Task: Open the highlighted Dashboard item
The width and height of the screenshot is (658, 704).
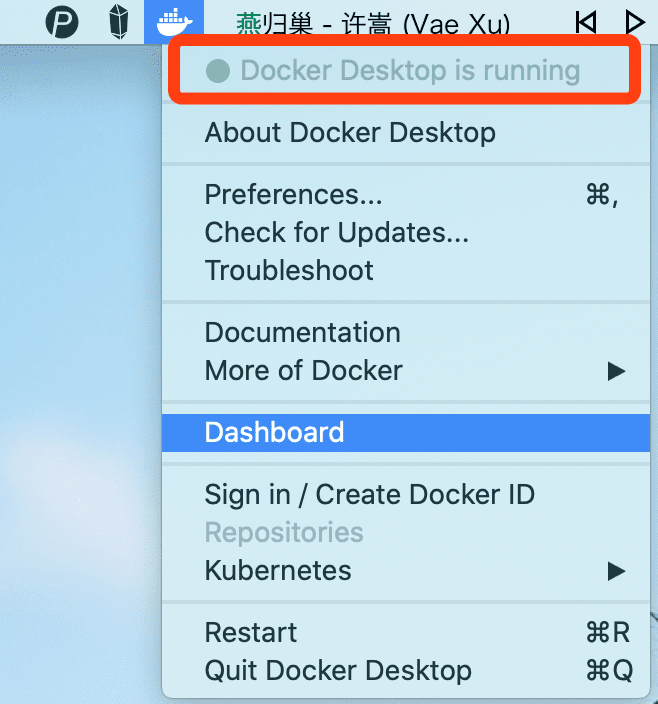Action: coord(406,432)
